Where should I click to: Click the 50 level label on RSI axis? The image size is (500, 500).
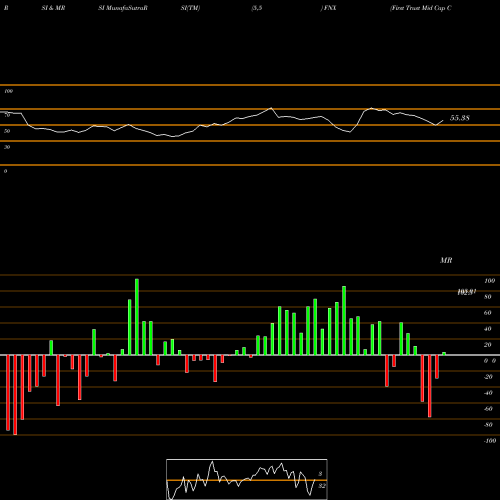[x=7, y=131]
